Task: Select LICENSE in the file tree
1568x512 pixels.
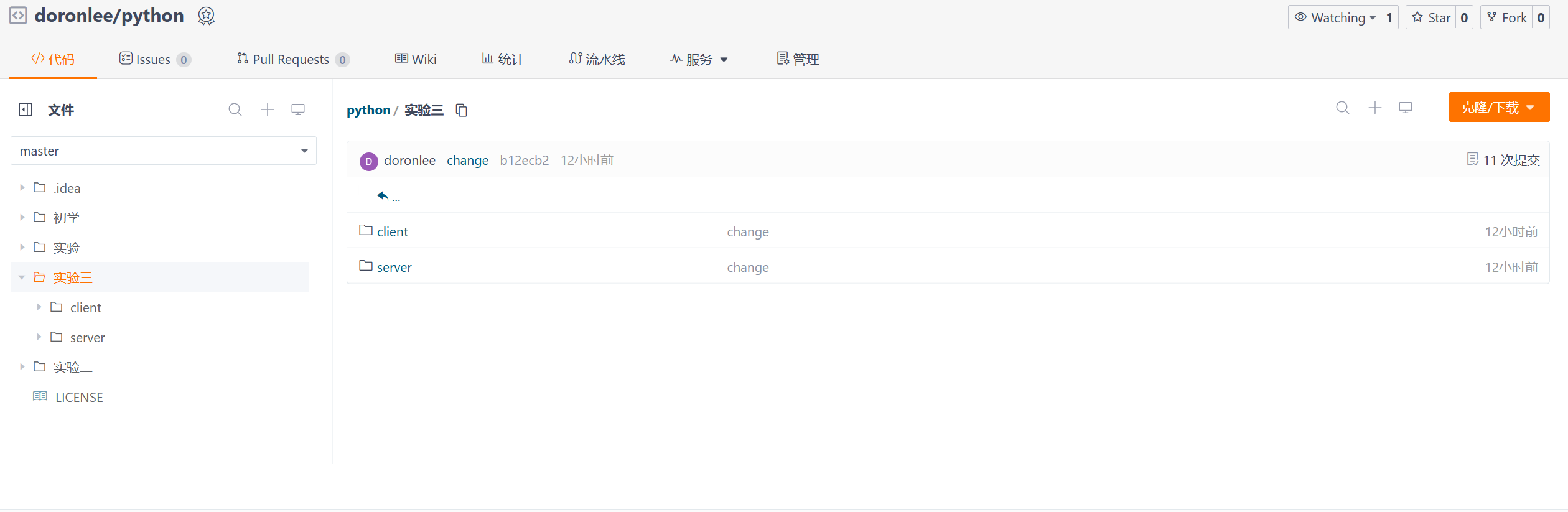Action: pyautogui.click(x=79, y=397)
